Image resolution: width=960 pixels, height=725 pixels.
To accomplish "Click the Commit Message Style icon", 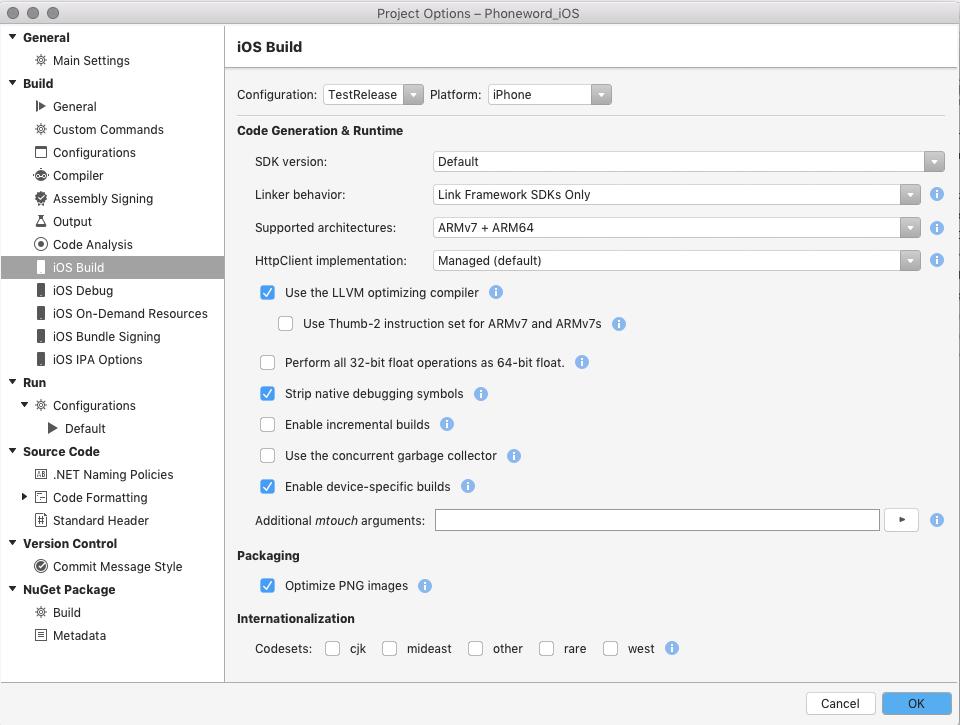I will click(x=41, y=567).
